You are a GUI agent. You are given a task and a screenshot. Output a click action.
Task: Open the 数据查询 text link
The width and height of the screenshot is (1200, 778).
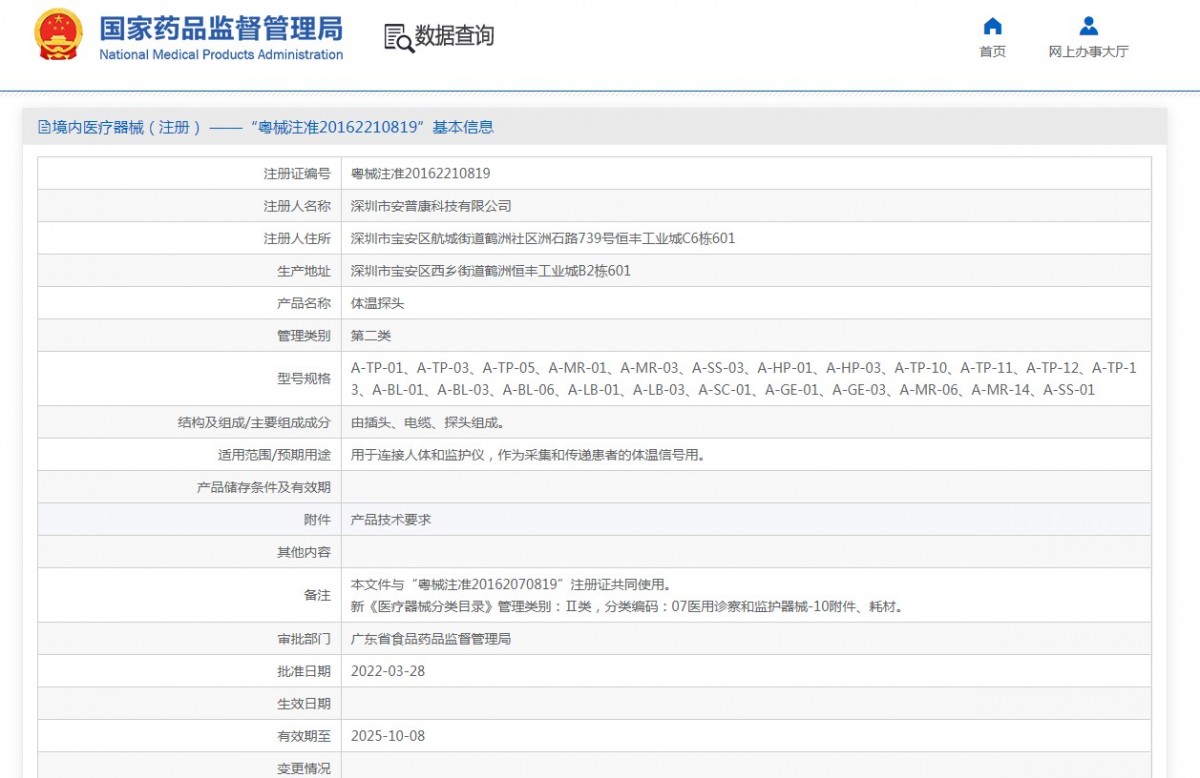[454, 37]
